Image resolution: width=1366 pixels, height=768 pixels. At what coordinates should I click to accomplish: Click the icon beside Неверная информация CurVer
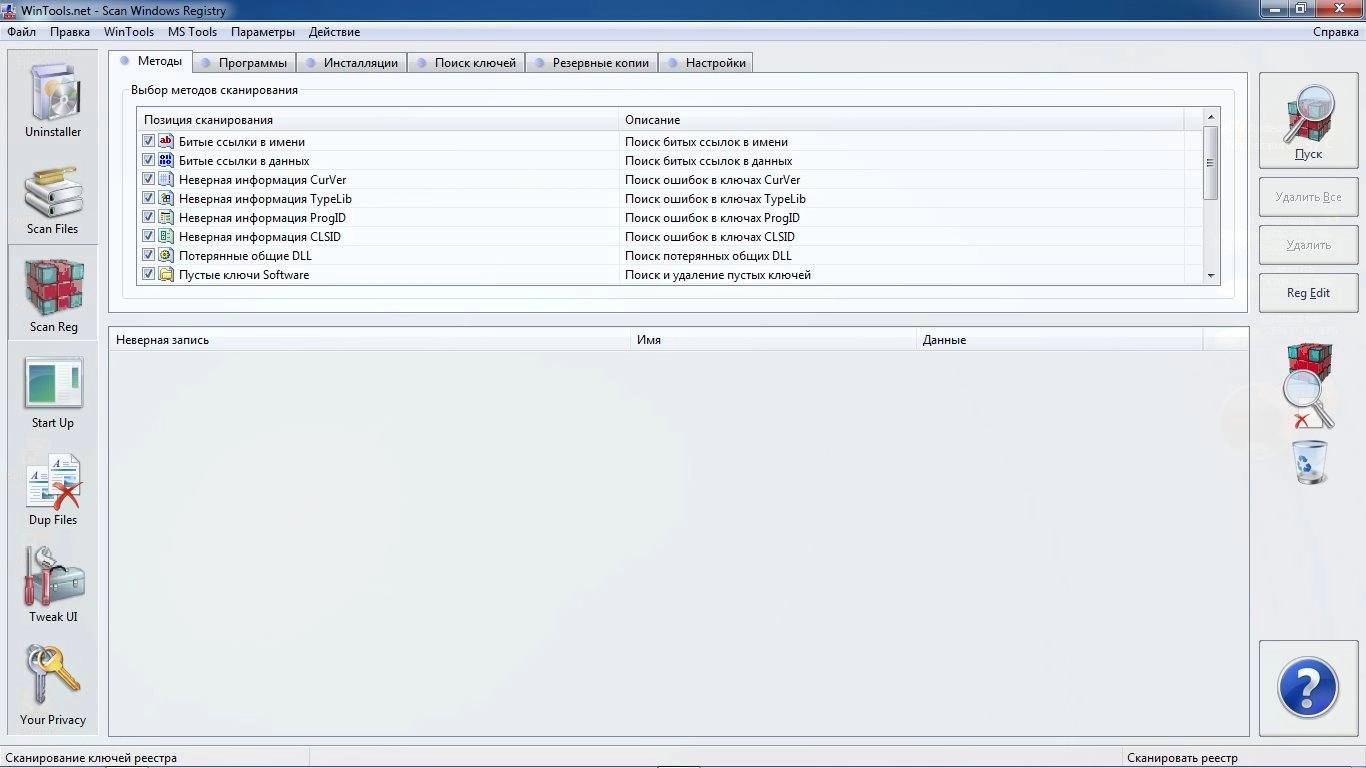[x=166, y=180]
